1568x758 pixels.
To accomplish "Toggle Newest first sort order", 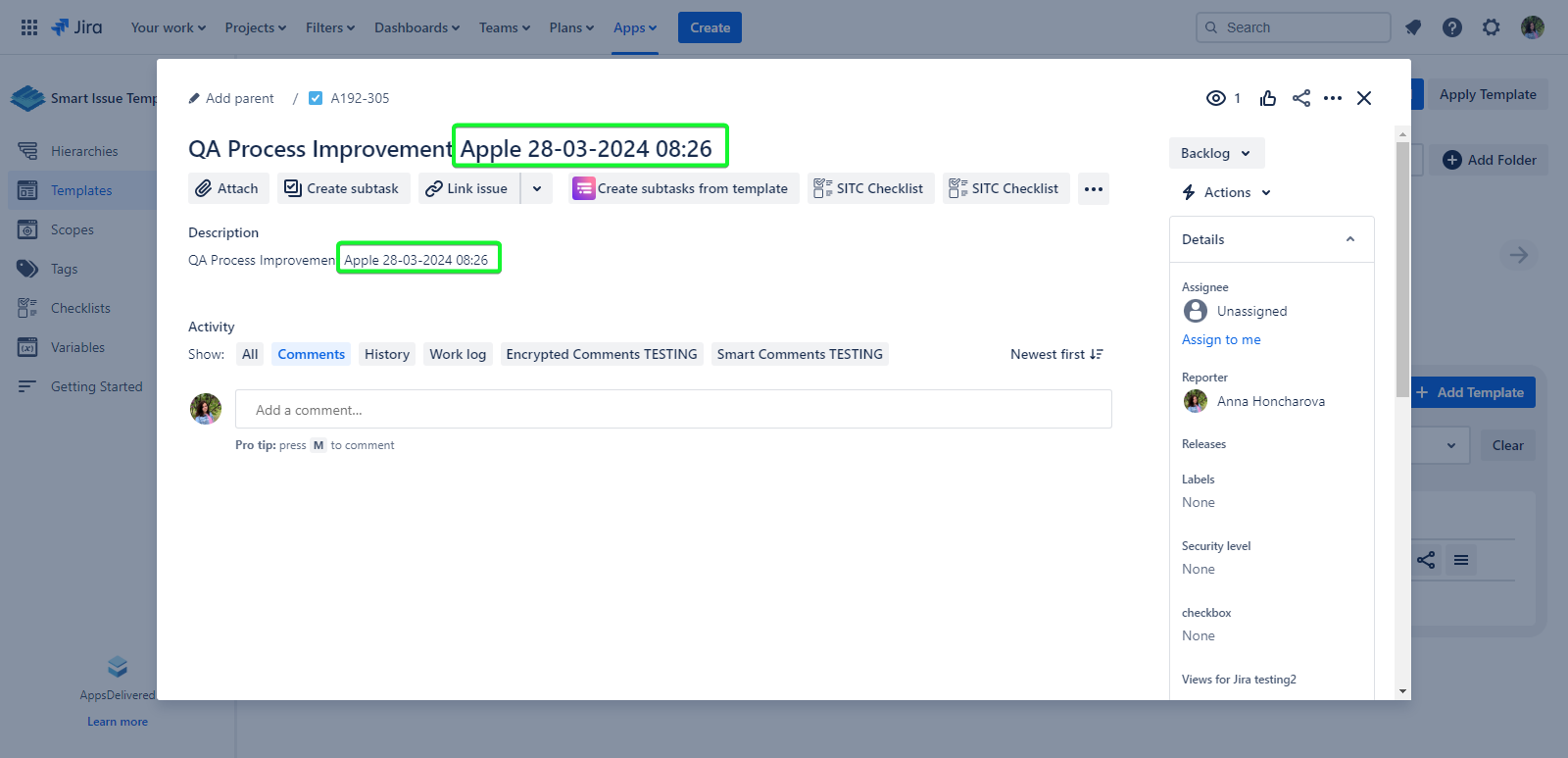I will click(x=1056, y=354).
